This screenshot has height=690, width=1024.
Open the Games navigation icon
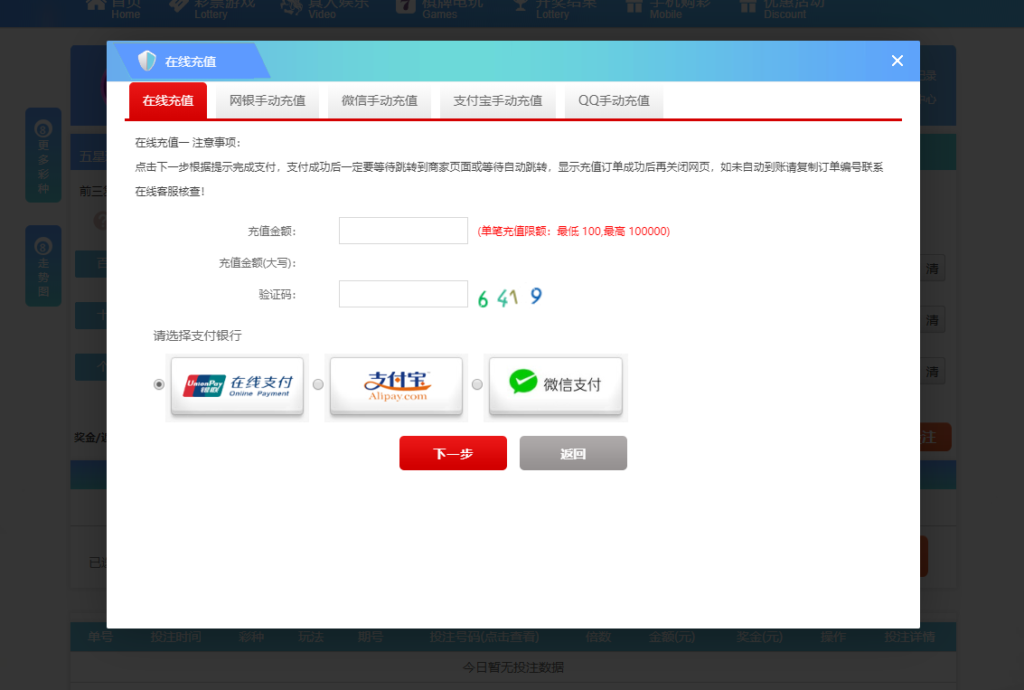tap(405, 6)
